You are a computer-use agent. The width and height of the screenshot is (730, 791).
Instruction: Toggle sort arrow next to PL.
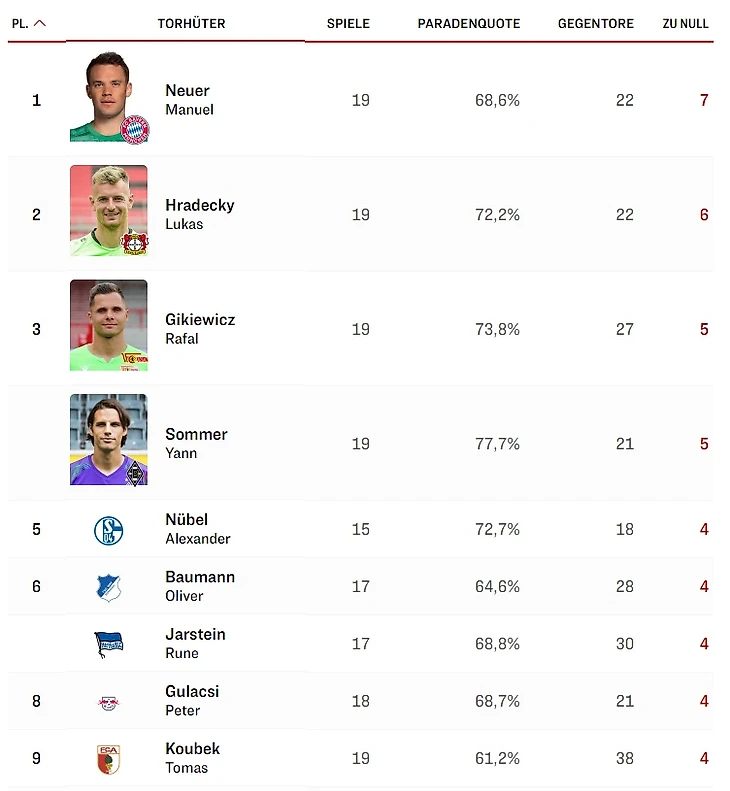(x=40, y=24)
